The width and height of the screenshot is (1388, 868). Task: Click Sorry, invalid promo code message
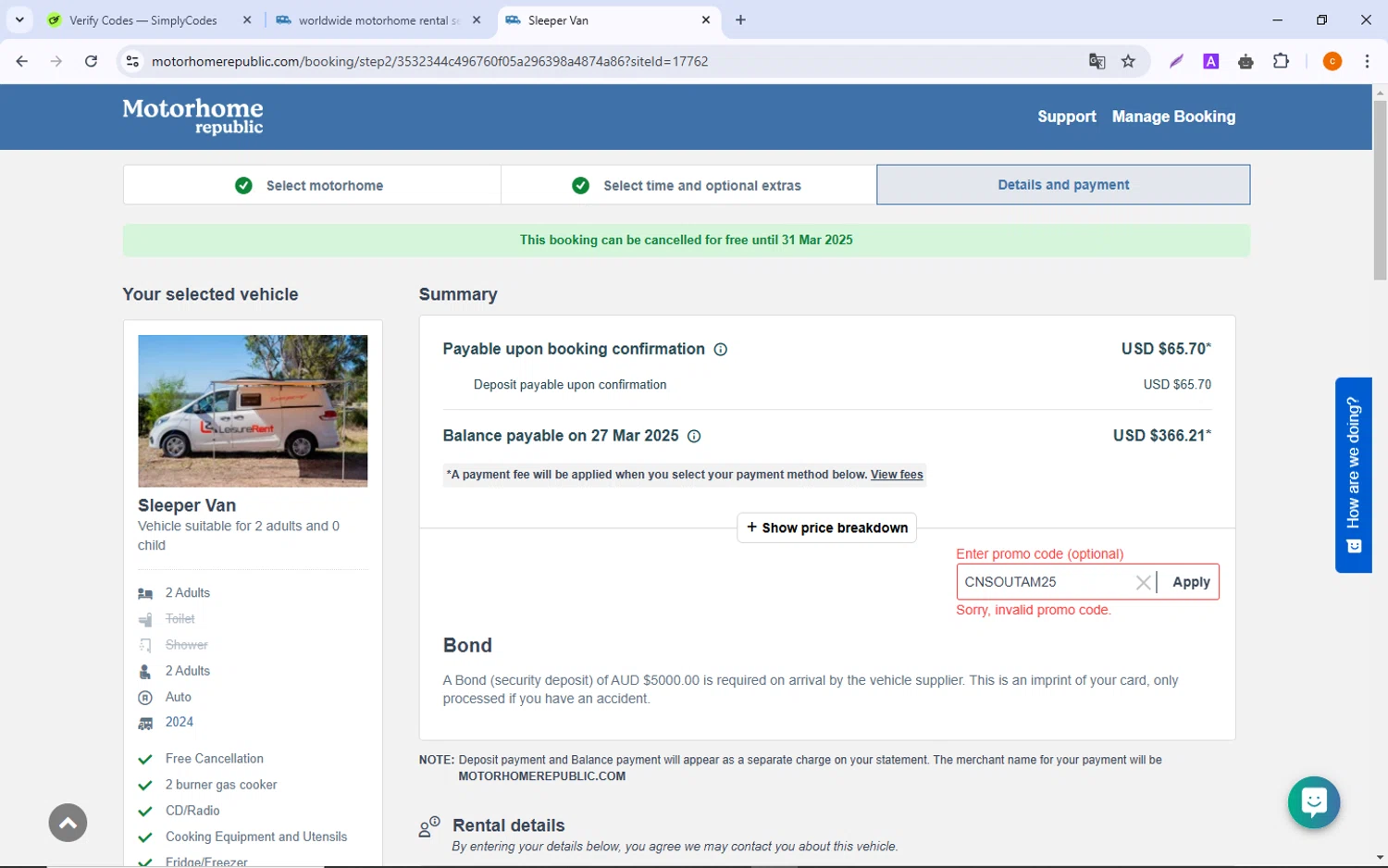(1034, 610)
